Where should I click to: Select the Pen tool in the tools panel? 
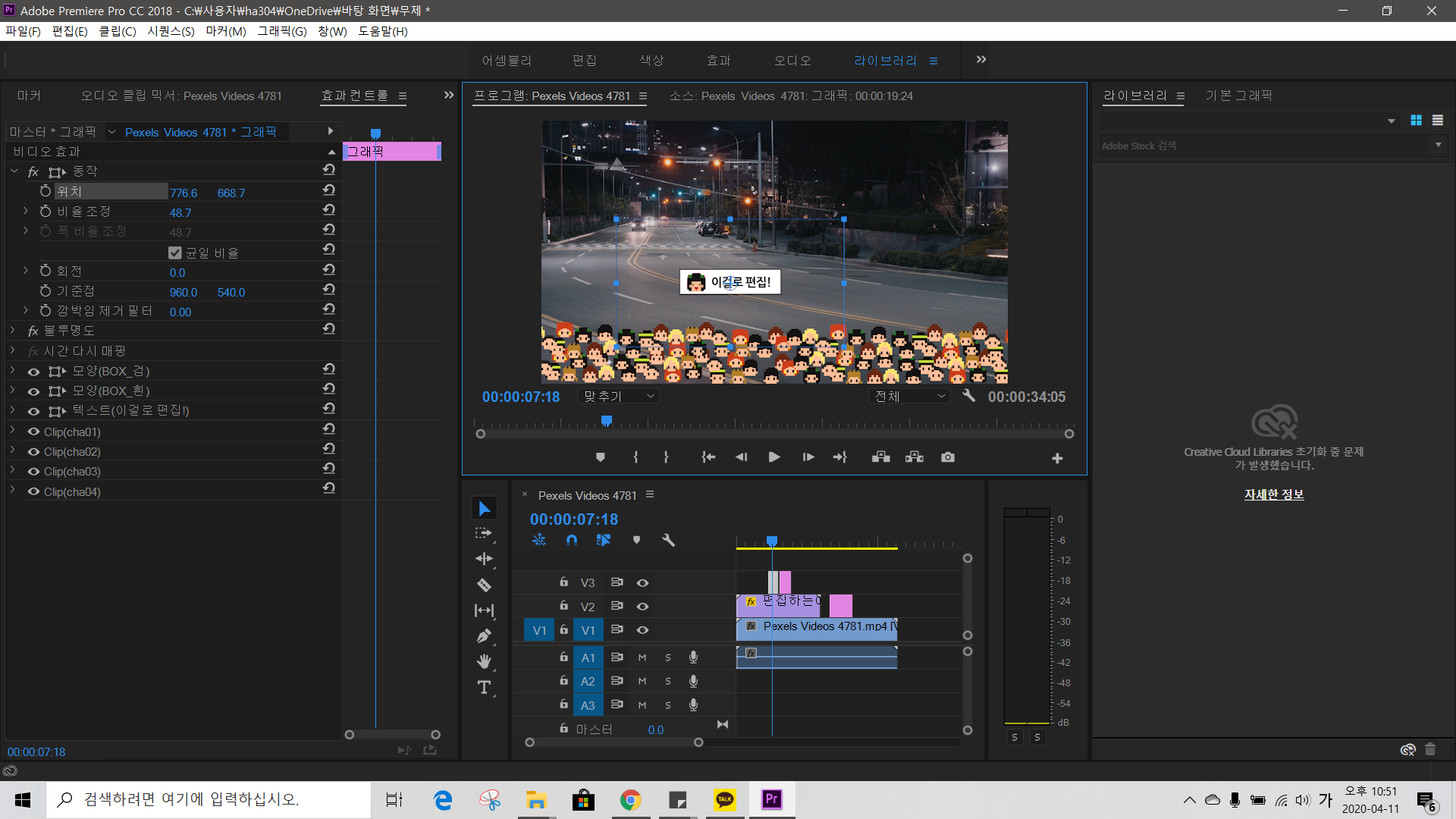point(484,636)
